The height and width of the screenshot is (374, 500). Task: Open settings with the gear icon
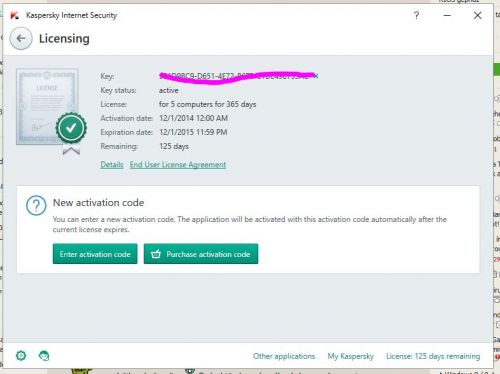pyautogui.click(x=21, y=356)
